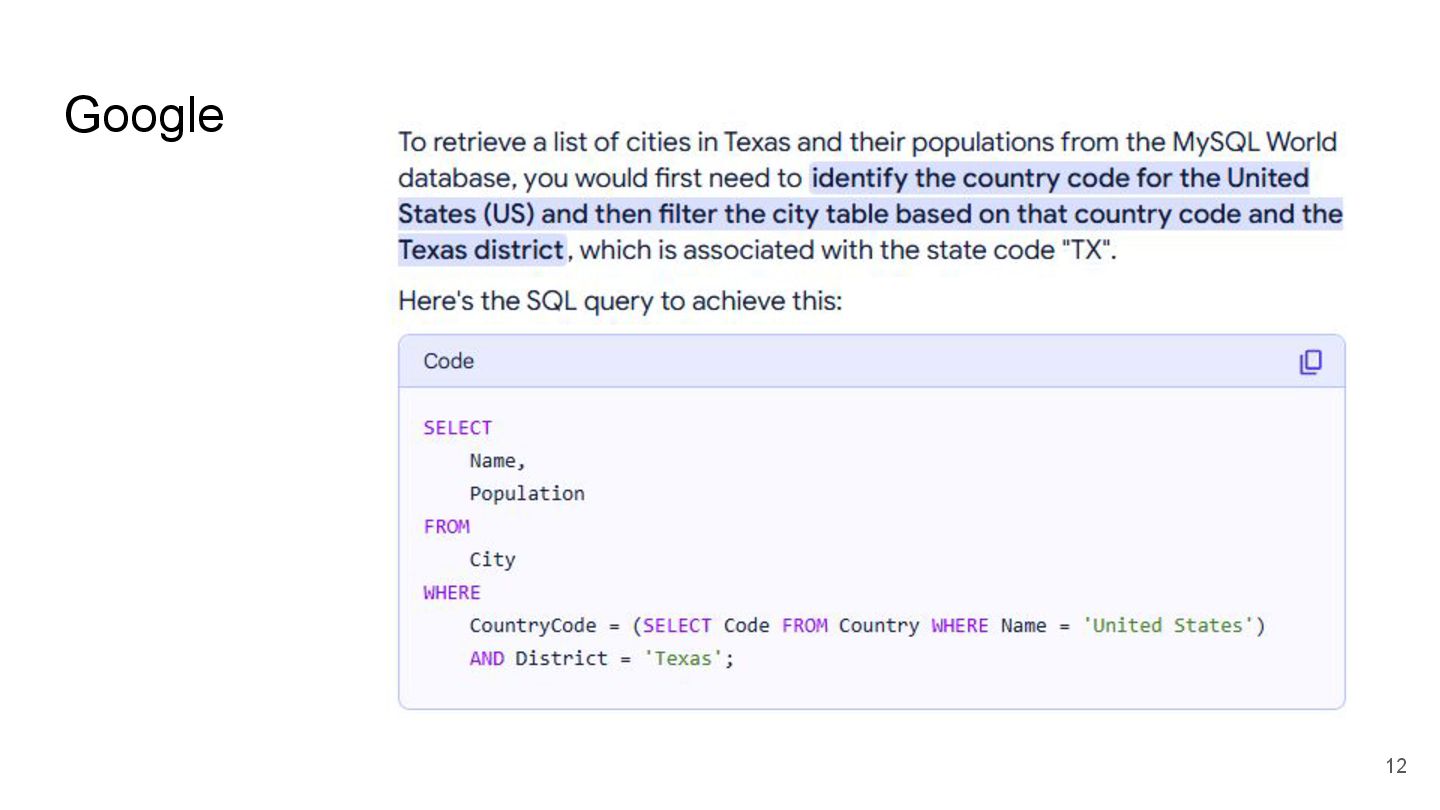Click the 'Texas' string literal in code
This screenshot has width=1440, height=810.
pyautogui.click(x=683, y=659)
